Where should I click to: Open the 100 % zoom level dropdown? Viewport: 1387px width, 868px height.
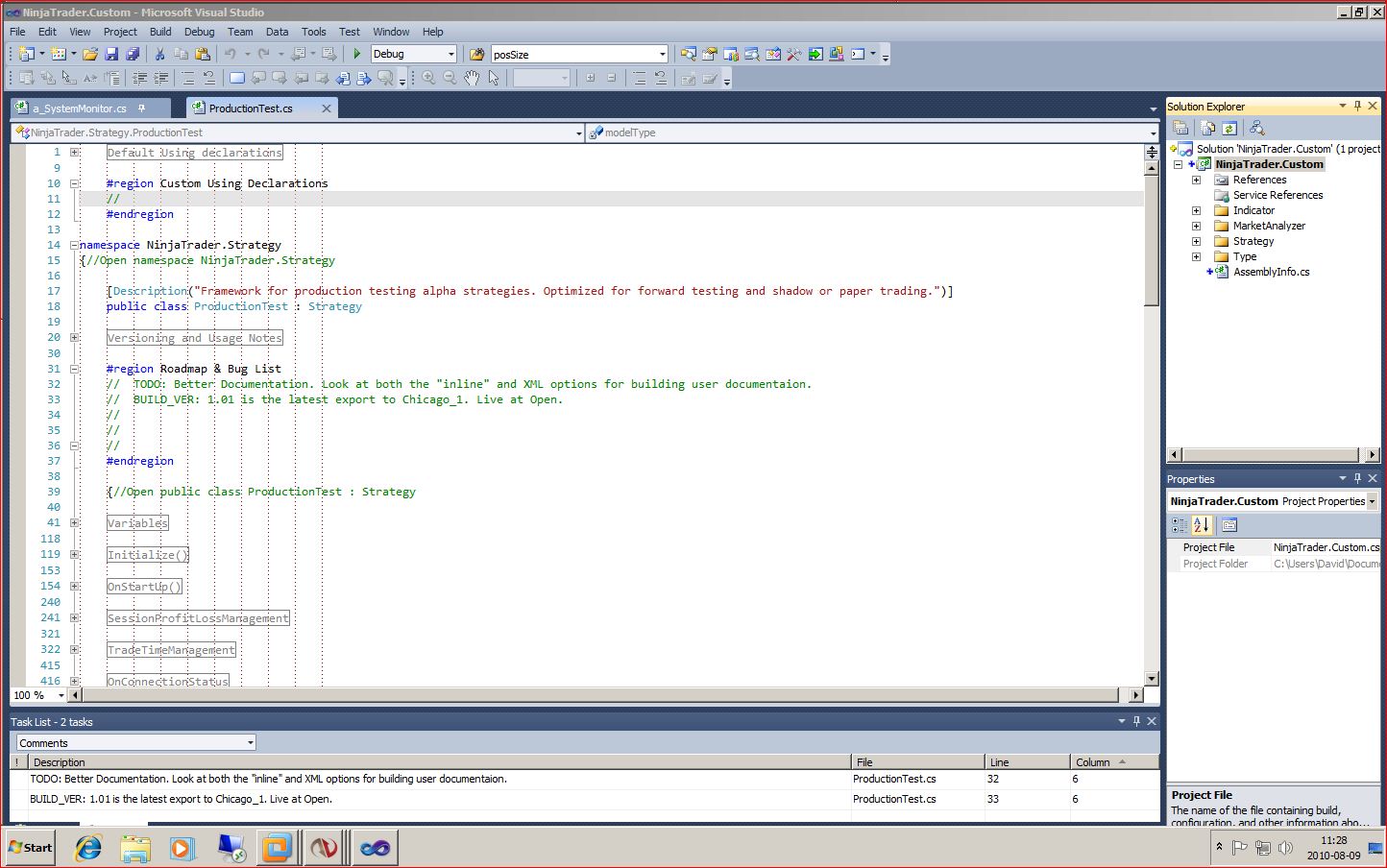click(61, 695)
